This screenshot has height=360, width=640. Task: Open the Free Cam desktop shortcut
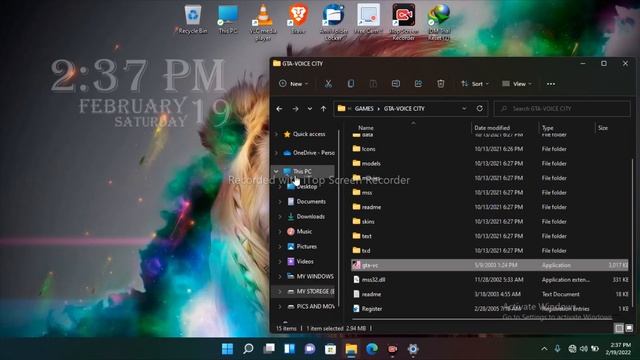(368, 19)
